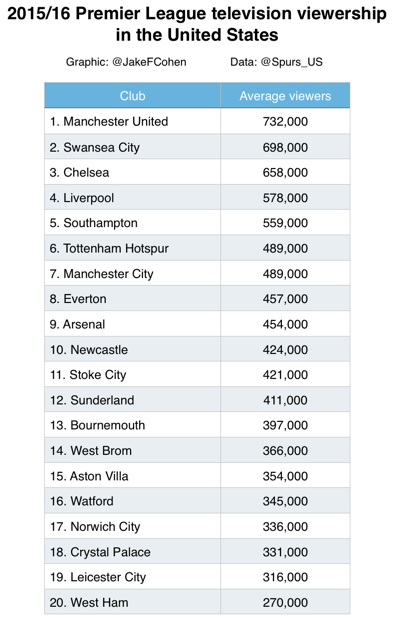Click the @JakeFCohen graphic credit
The width and height of the screenshot is (393, 621).
click(149, 62)
